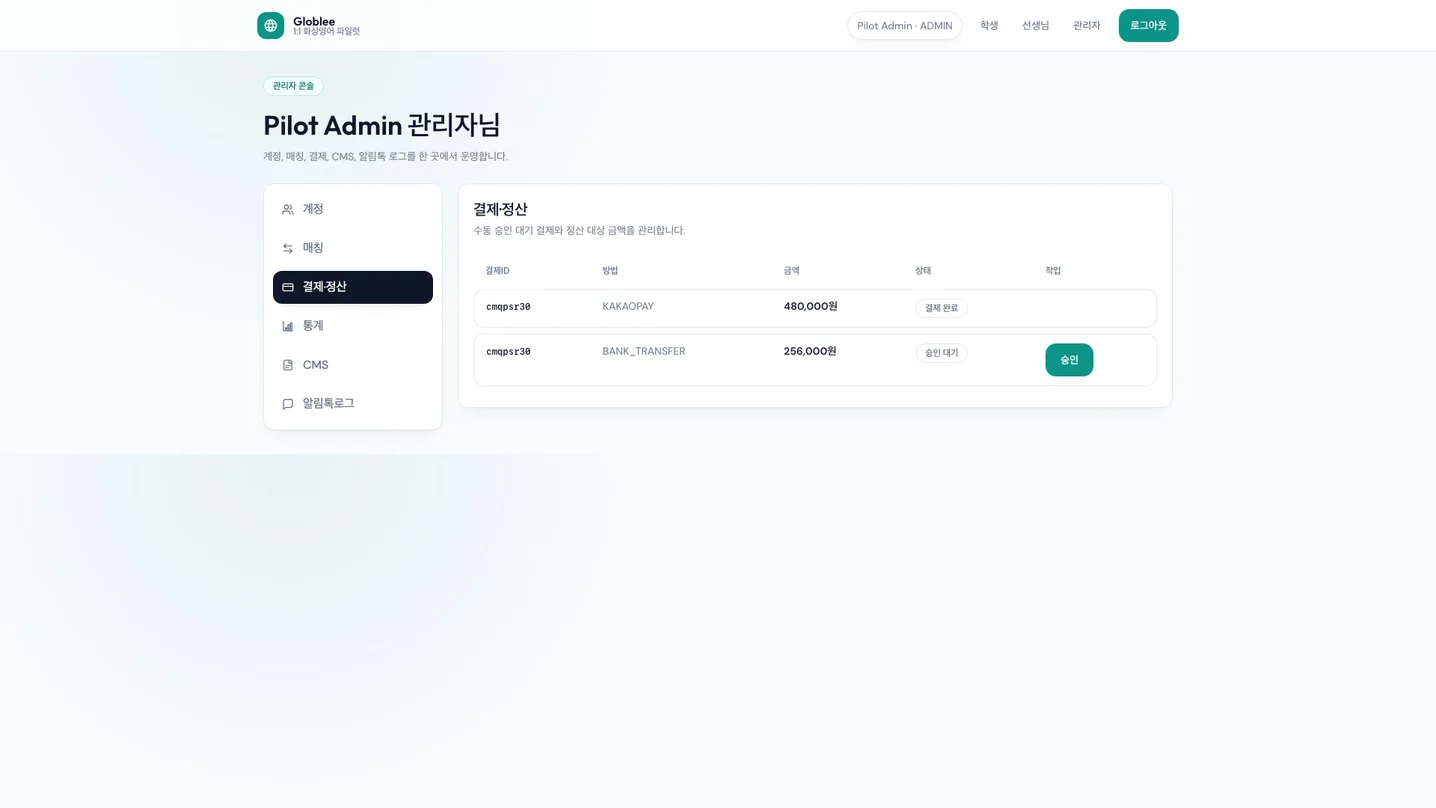Click the cmqpsr30 ID in BANK_TRANSFER row
The width and height of the screenshot is (1436, 808).
(508, 352)
